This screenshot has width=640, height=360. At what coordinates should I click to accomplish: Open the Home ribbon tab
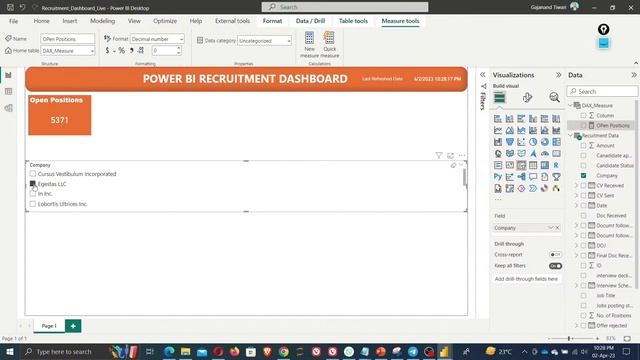41,21
